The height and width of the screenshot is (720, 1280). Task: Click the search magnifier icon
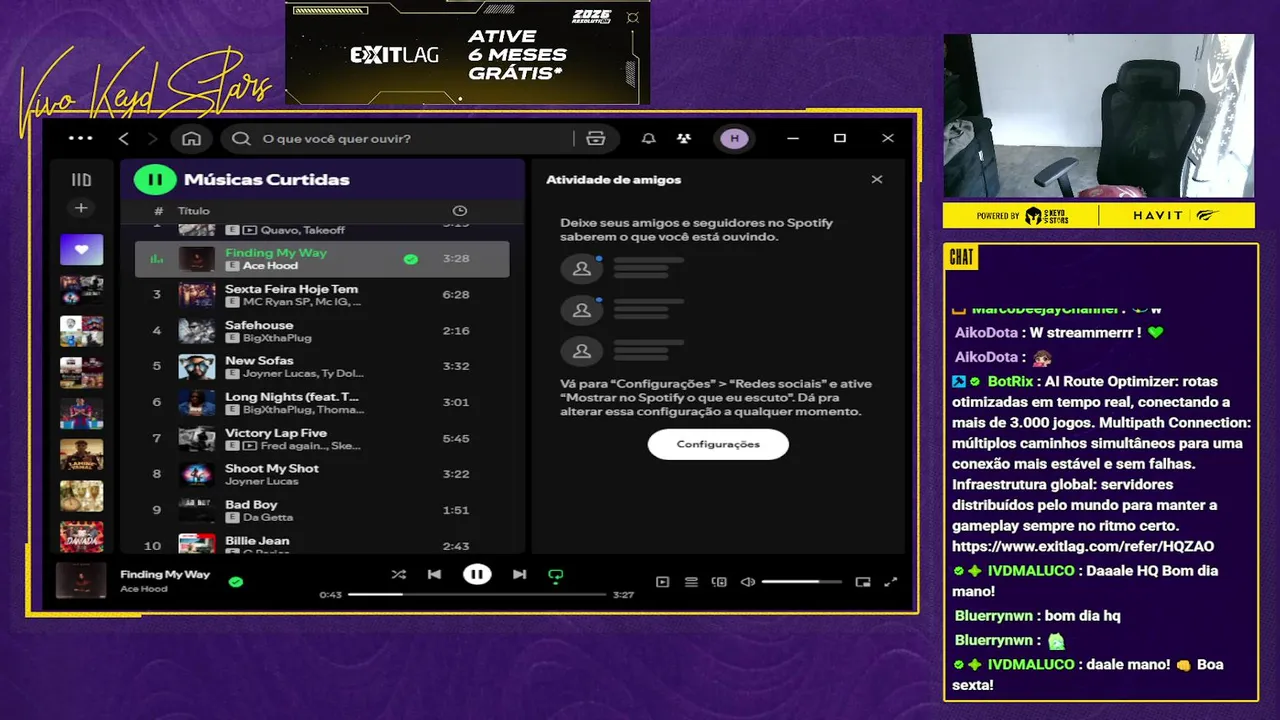[241, 138]
